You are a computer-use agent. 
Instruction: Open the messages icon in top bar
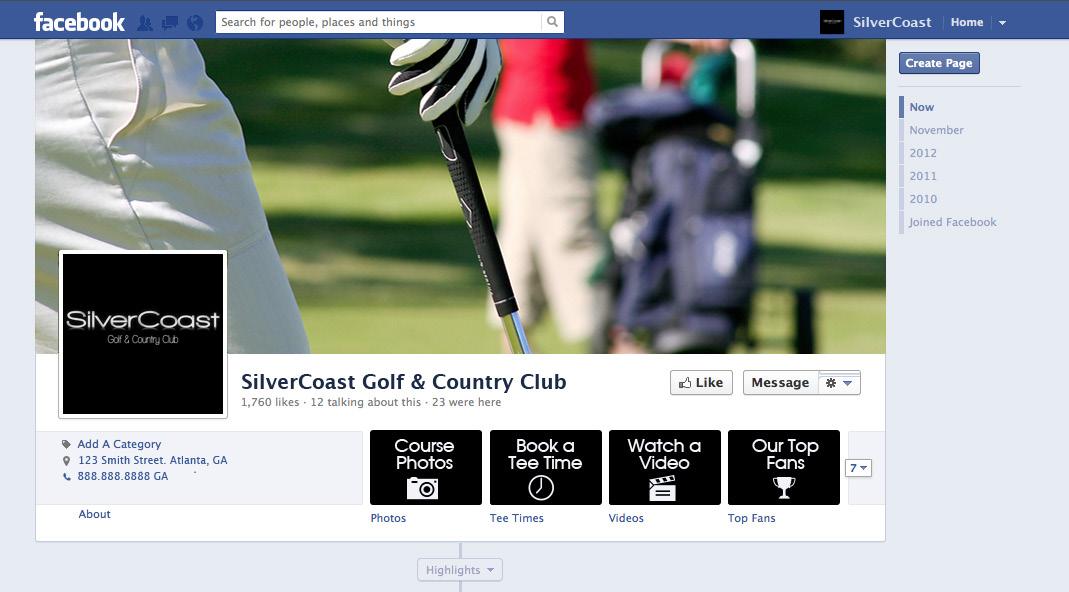pyautogui.click(x=170, y=23)
